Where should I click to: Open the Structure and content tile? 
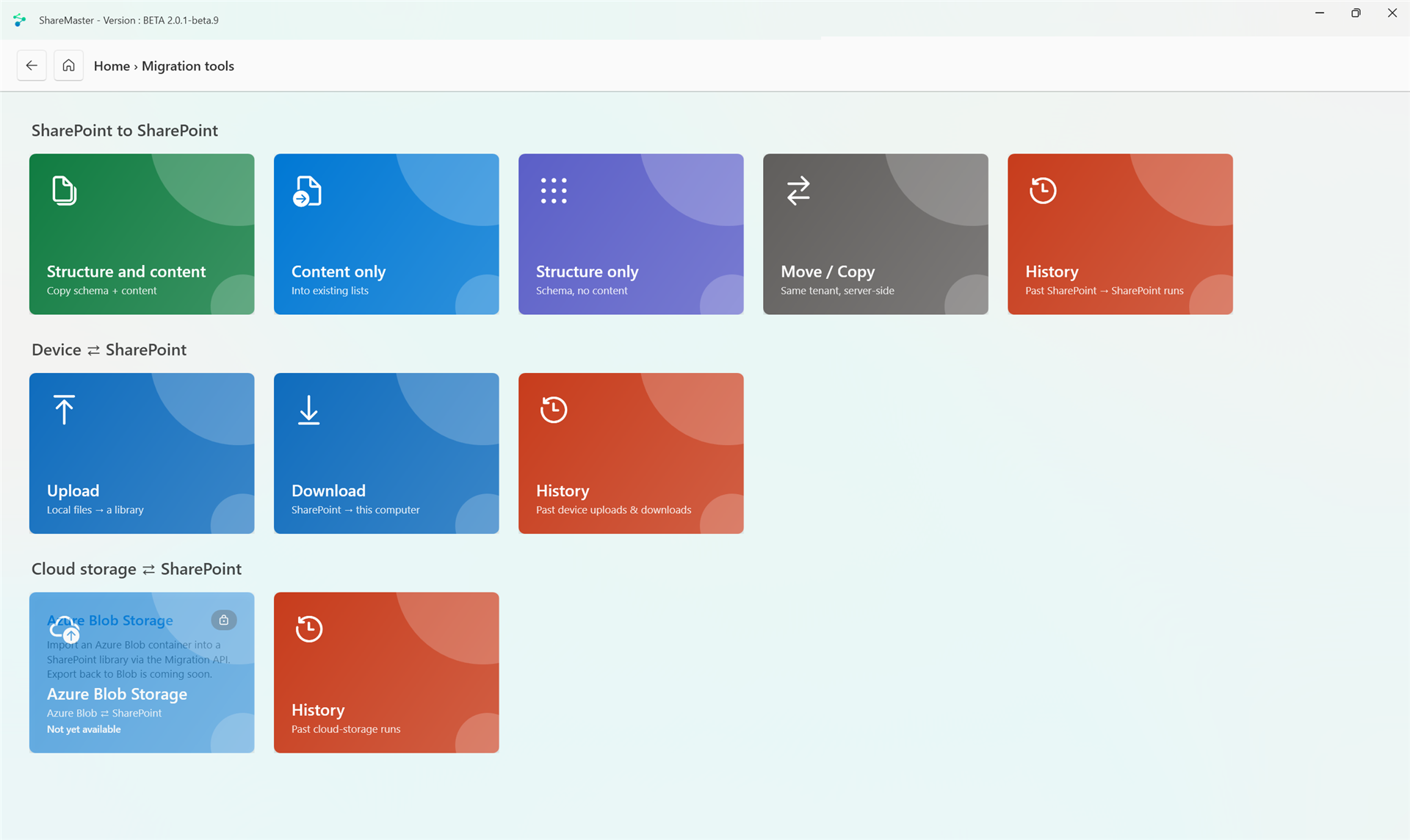(142, 234)
